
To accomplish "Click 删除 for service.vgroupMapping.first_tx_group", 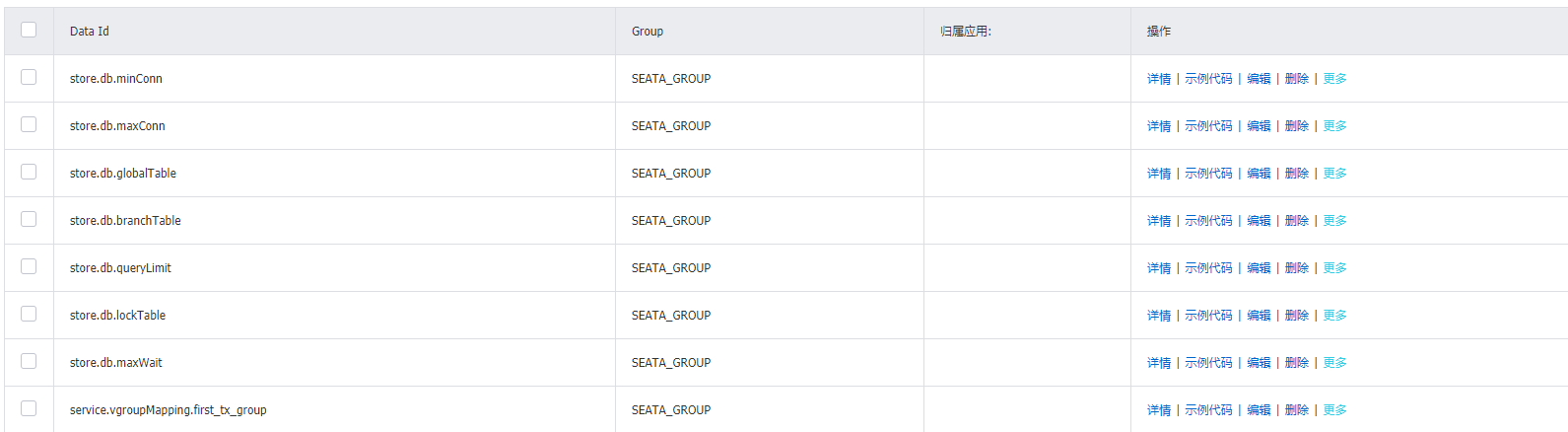I will tap(1297, 410).
